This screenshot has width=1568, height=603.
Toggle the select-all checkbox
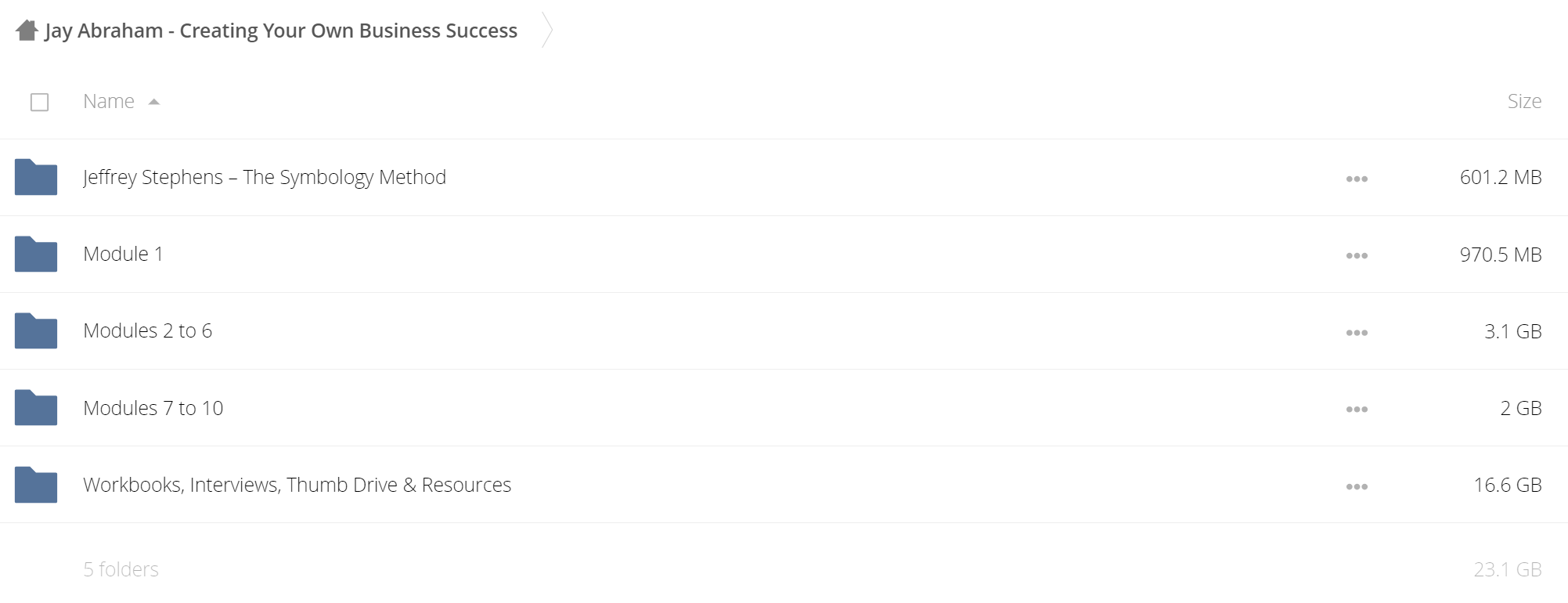(x=39, y=102)
